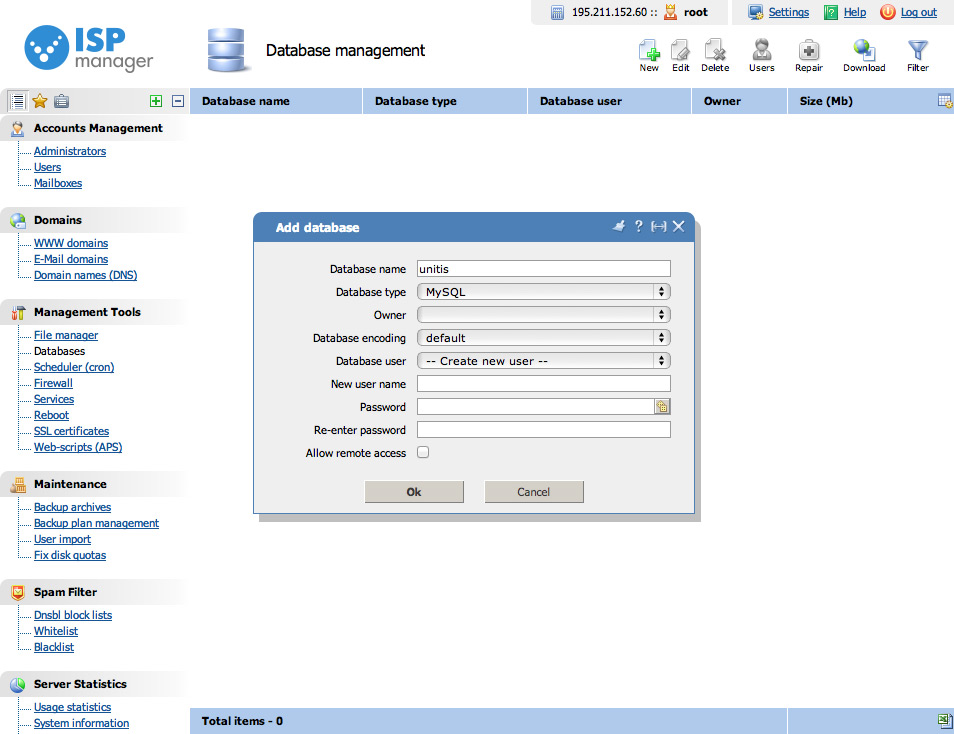Click the New database toolbar icon
This screenshot has height=734, width=954.
(x=649, y=51)
